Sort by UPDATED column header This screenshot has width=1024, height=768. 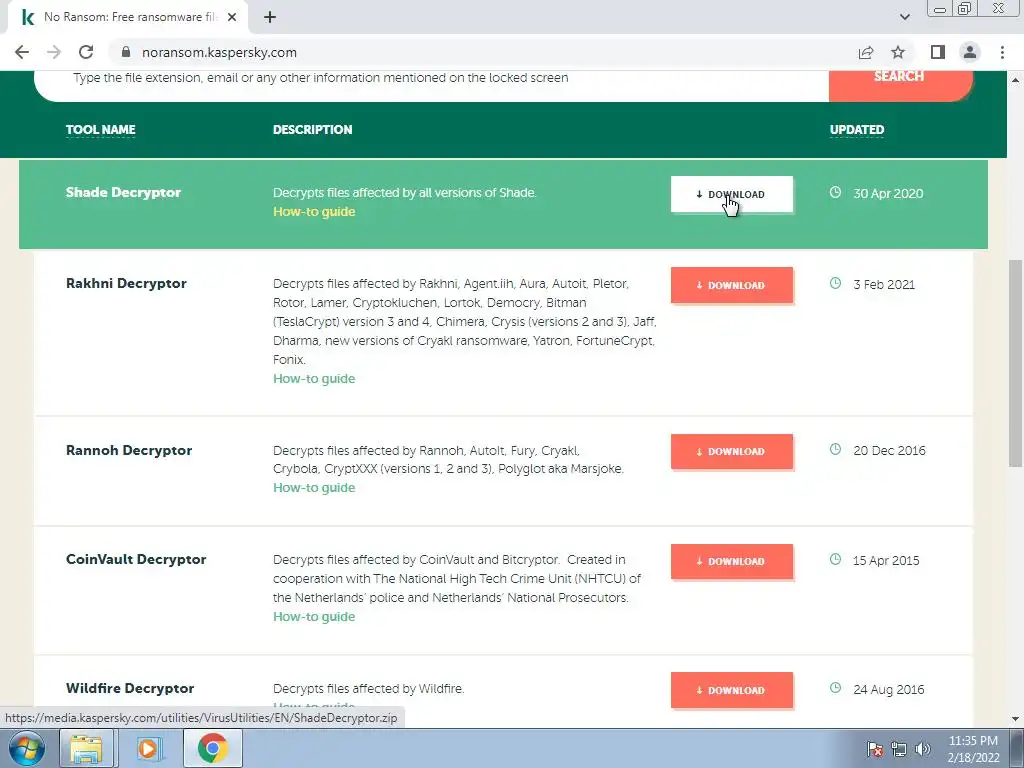pos(857,129)
